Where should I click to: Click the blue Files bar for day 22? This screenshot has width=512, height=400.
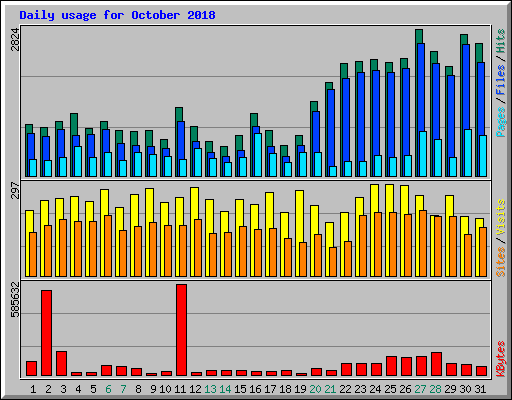click(346, 120)
